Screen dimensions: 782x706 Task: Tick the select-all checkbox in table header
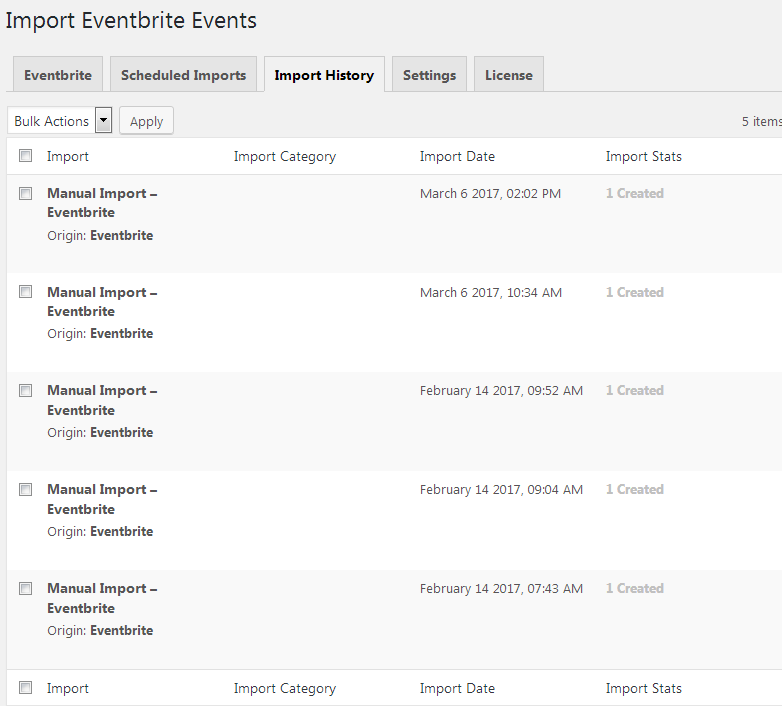pyautogui.click(x=25, y=156)
